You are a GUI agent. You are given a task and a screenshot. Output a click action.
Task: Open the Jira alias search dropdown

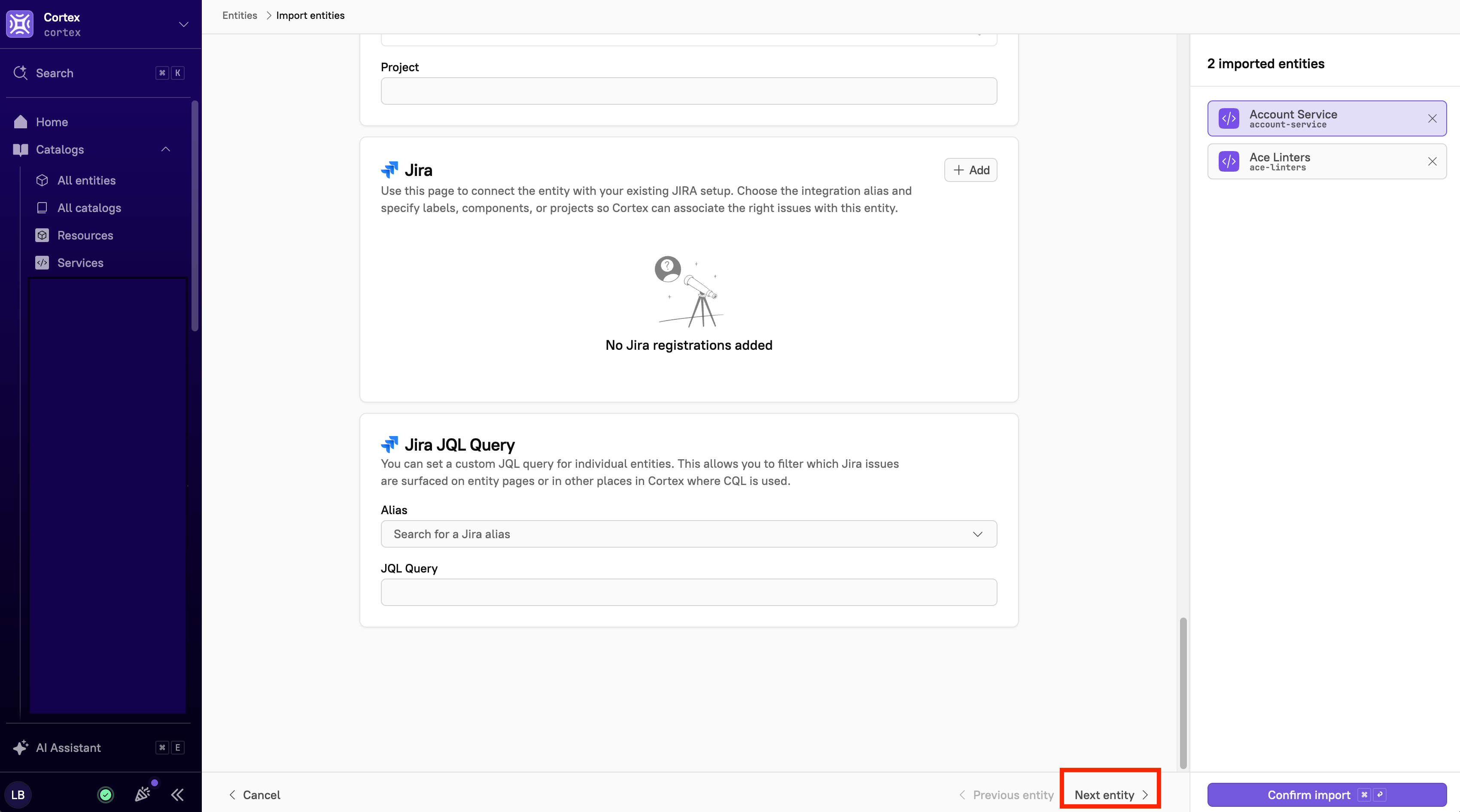[x=689, y=534]
